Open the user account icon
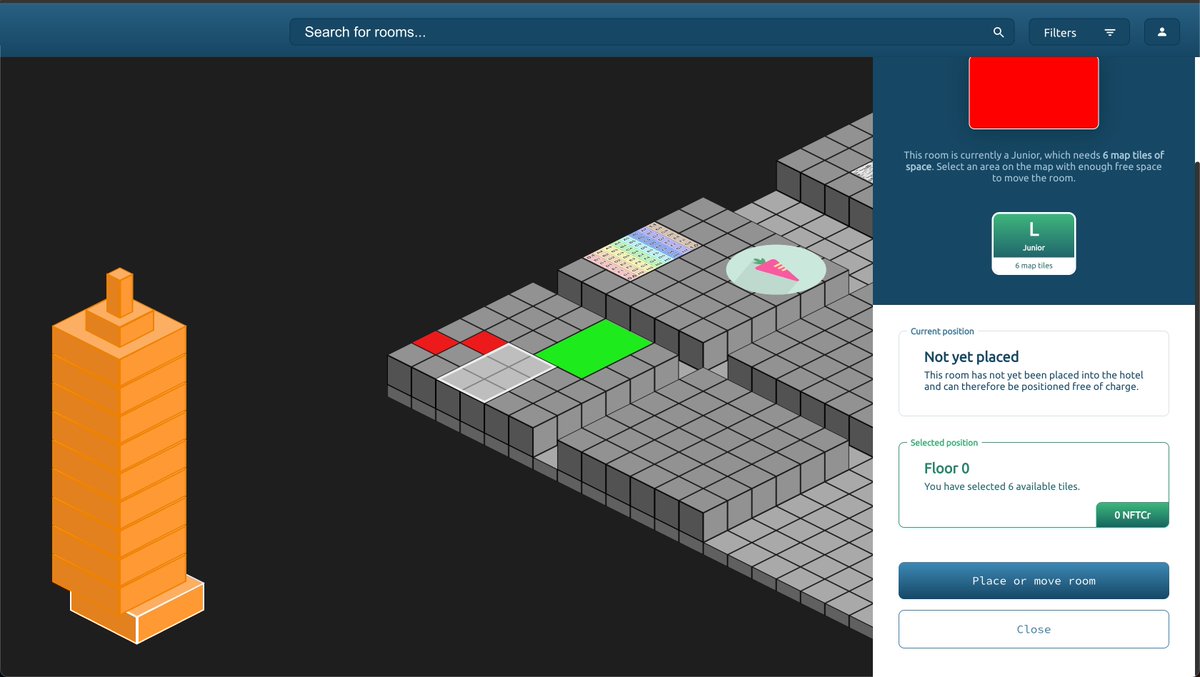This screenshot has height=677, width=1200. [1162, 32]
